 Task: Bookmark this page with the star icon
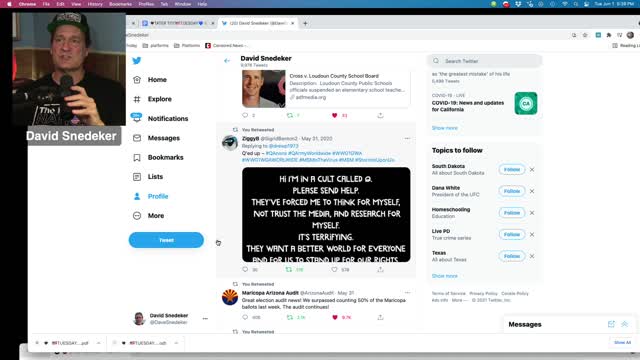coord(585,35)
